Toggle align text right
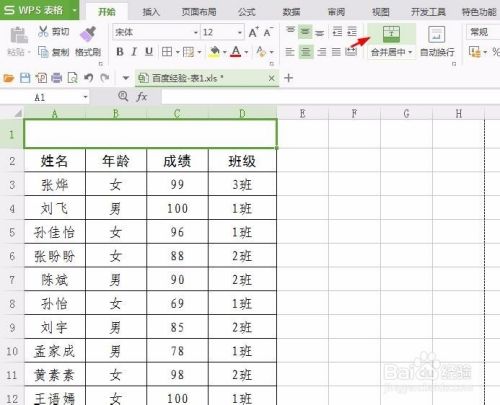The width and height of the screenshot is (500, 405). point(321,52)
